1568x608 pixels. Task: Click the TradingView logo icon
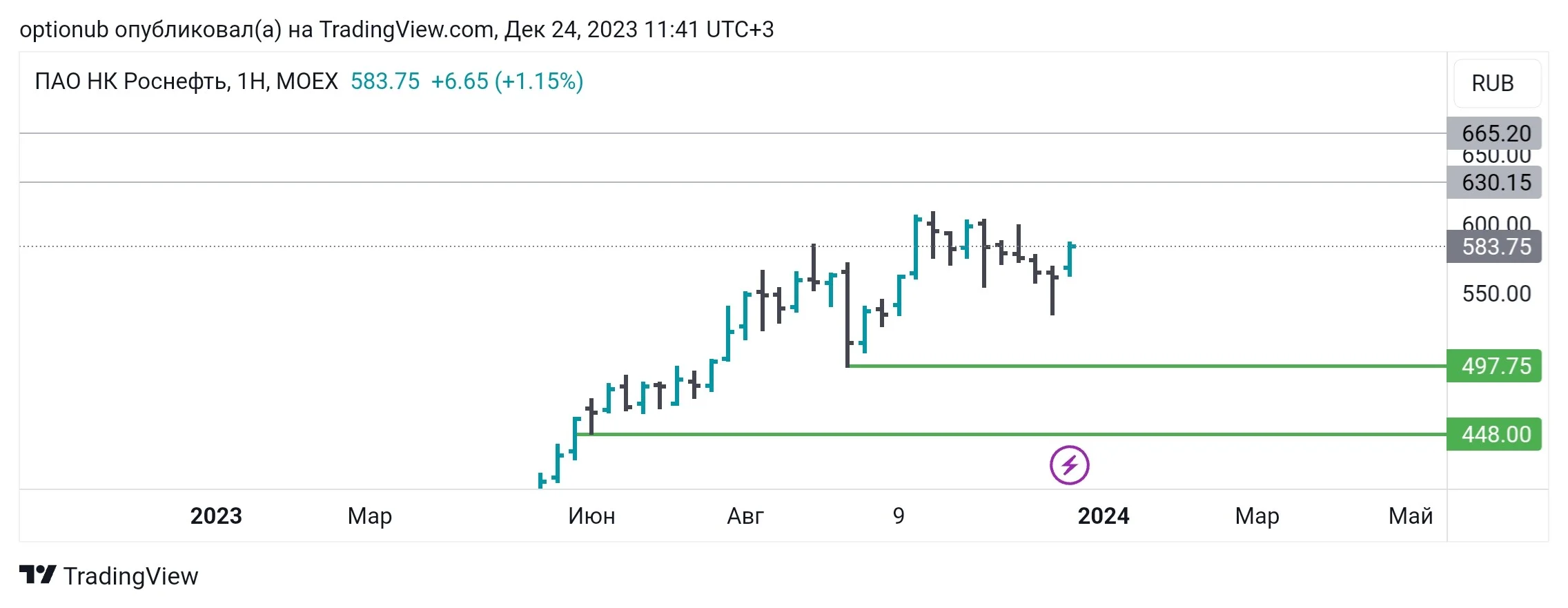37,575
